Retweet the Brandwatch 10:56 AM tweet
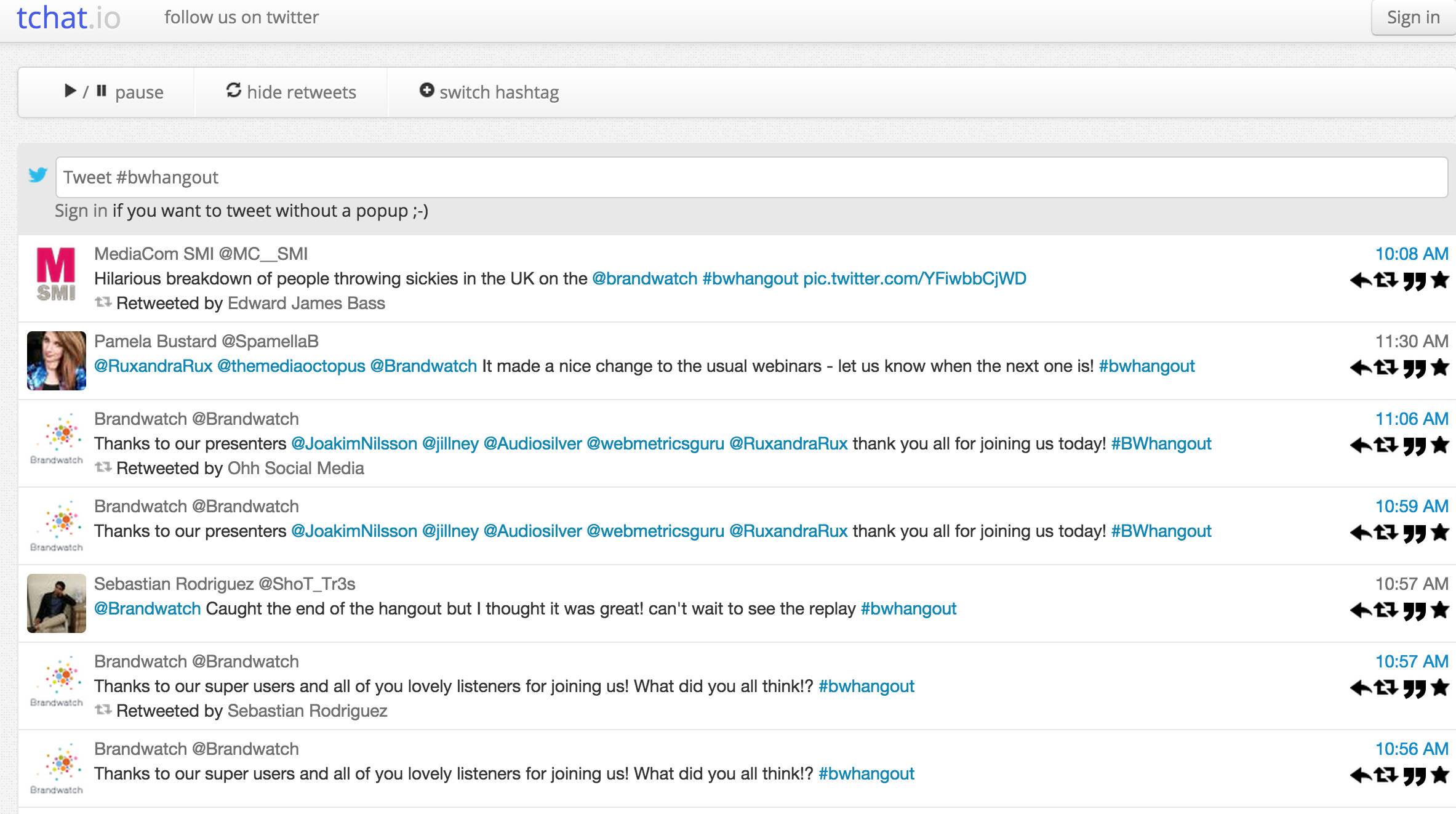 tap(1386, 776)
